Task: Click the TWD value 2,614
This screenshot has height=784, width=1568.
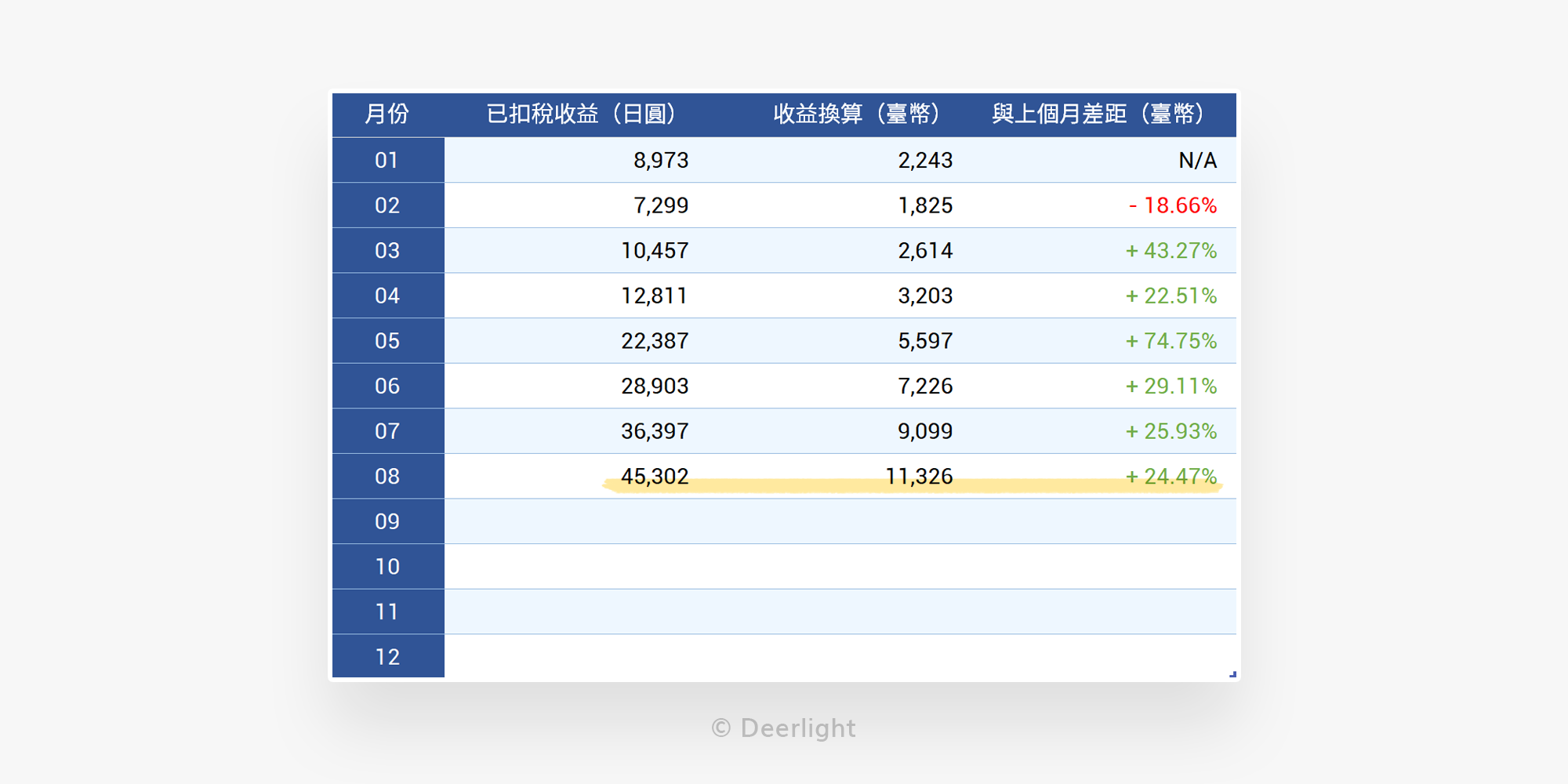Action: click(925, 251)
